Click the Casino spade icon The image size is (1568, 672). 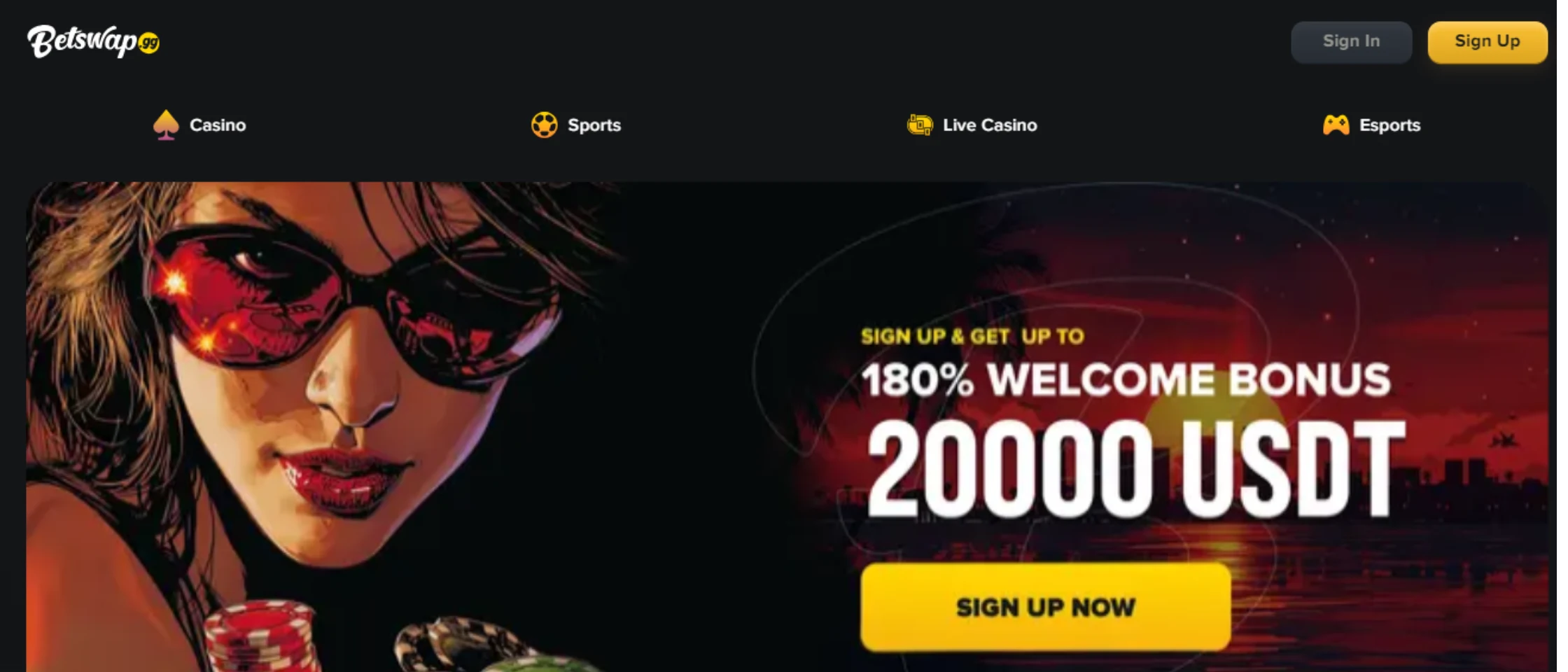(x=166, y=125)
